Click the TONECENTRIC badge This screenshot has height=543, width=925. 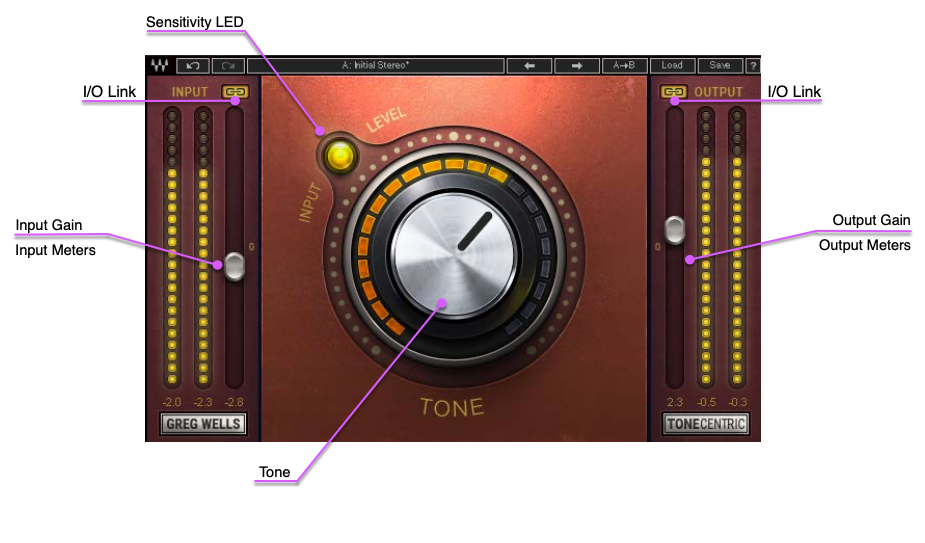point(706,424)
